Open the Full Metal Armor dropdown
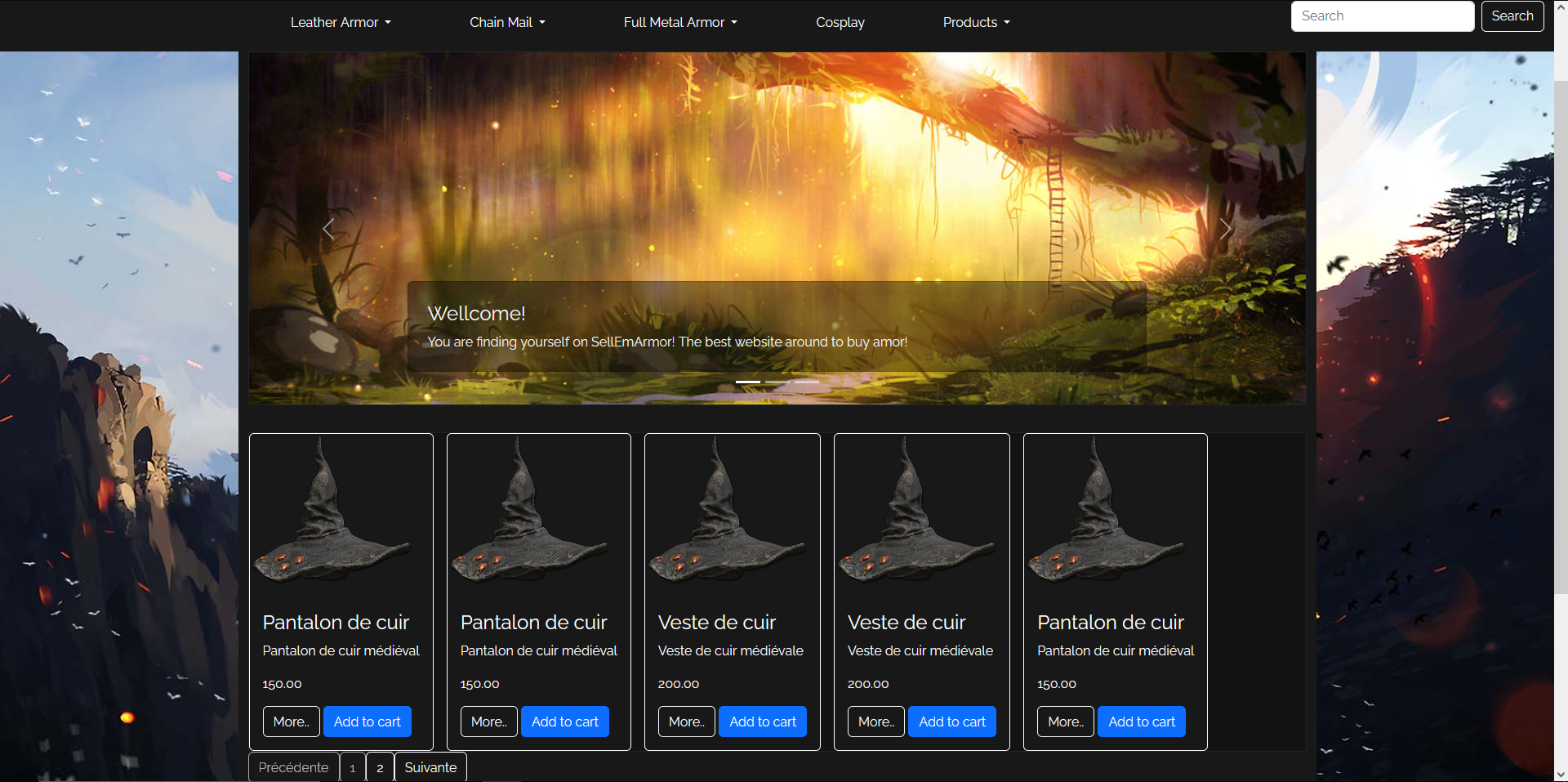This screenshot has height=782, width=1568. pos(679,22)
